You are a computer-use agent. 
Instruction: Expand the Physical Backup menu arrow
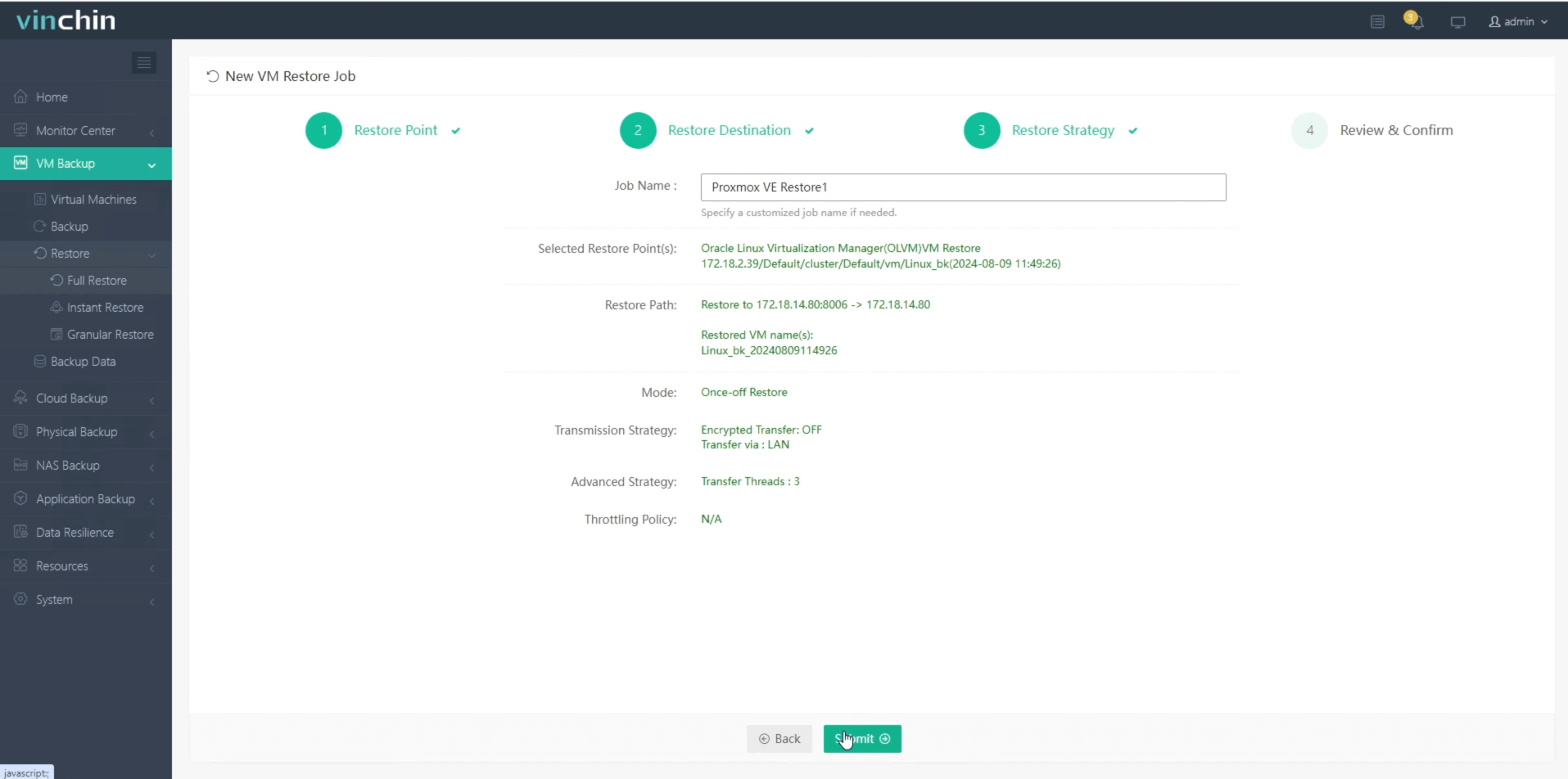(x=152, y=433)
